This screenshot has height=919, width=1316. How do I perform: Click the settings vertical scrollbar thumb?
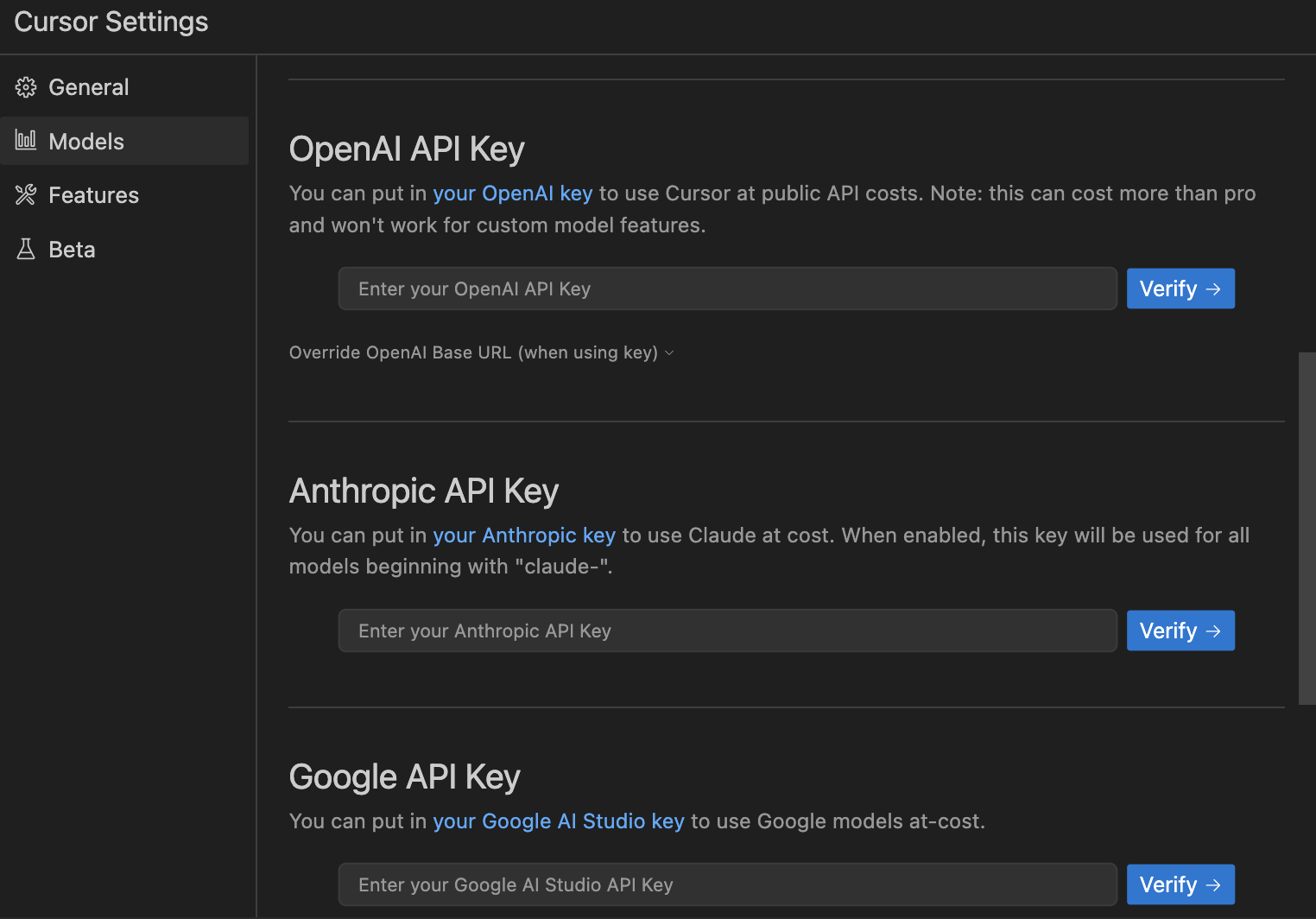pyautogui.click(x=1307, y=529)
